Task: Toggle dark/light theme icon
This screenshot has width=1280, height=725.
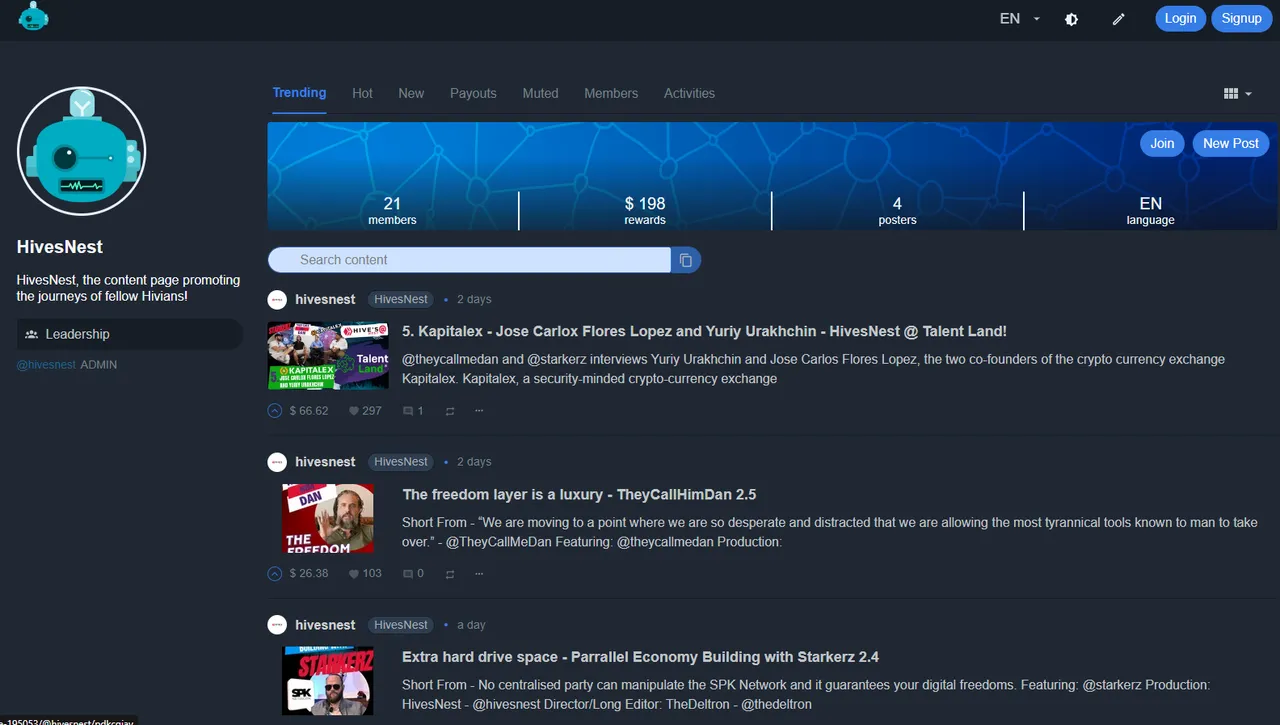Action: [x=1071, y=19]
